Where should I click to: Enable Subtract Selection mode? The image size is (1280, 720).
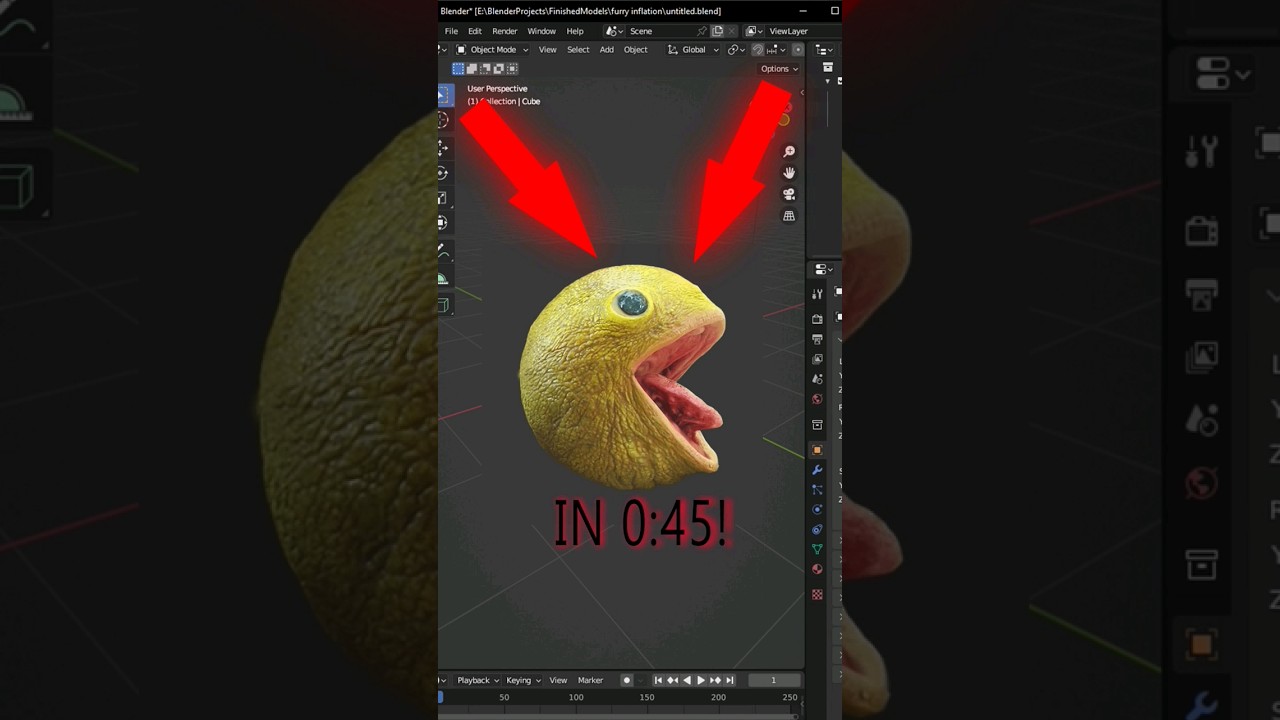485,69
